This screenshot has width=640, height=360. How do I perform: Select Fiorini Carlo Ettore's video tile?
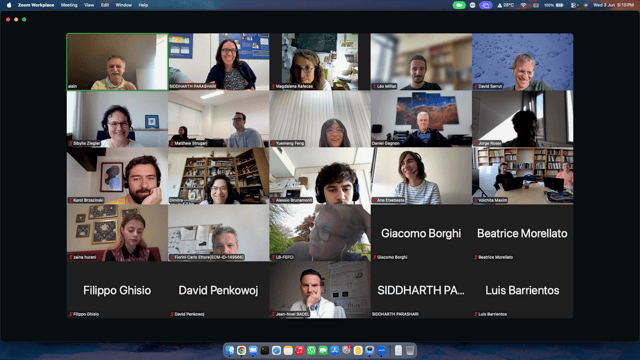point(218,233)
